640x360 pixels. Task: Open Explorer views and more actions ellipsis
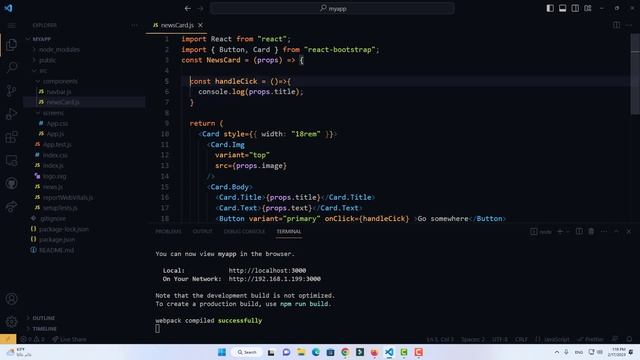pos(135,25)
